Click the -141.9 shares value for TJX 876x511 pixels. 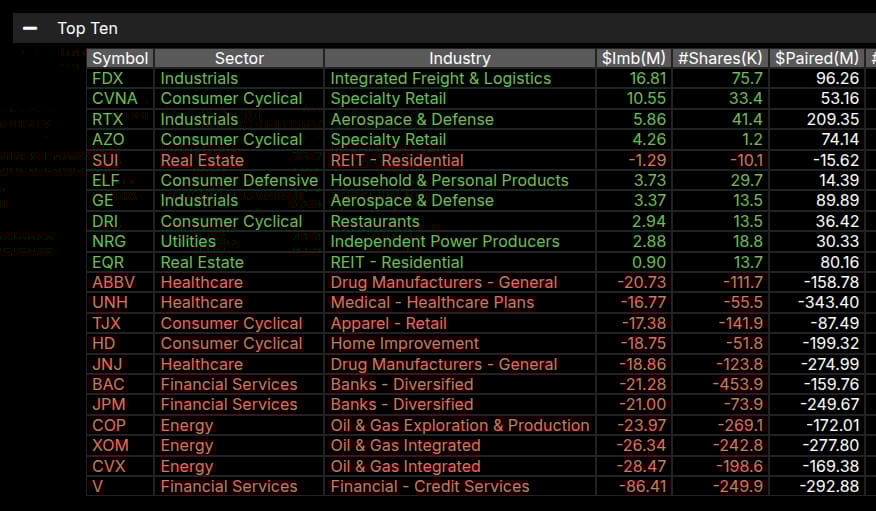[720, 323]
